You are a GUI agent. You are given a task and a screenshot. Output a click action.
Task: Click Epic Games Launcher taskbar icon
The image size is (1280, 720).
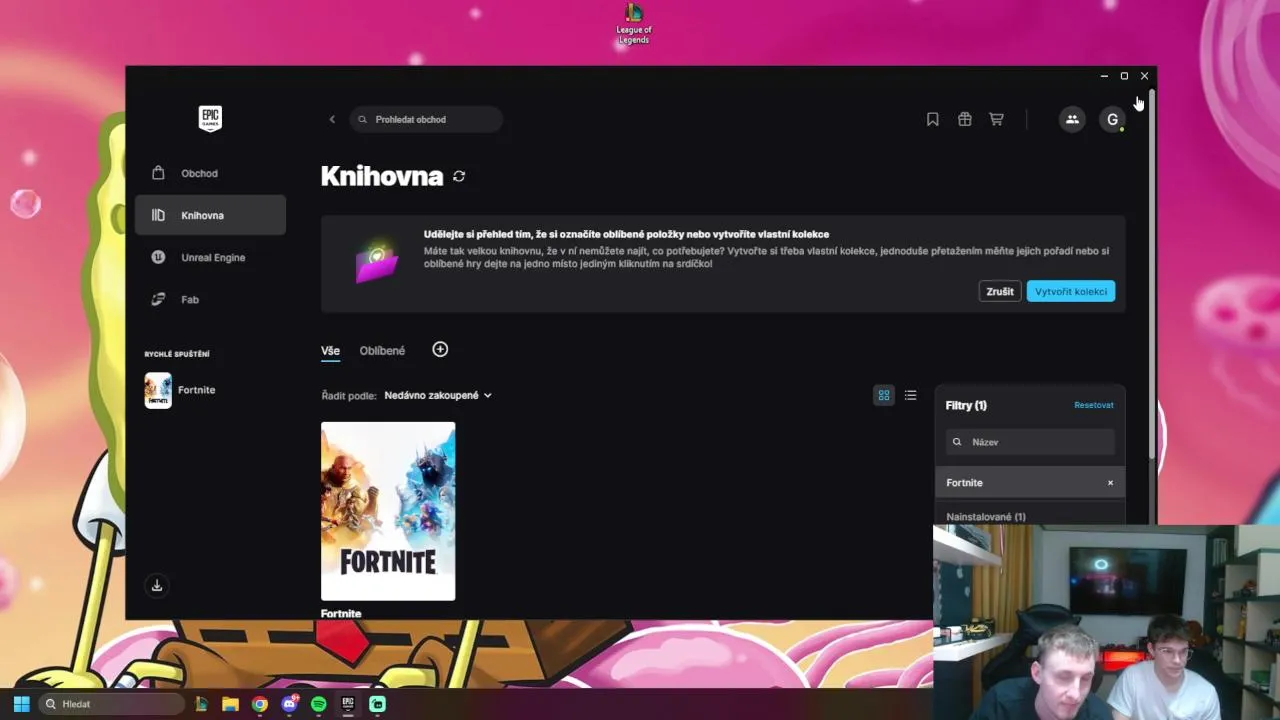pyautogui.click(x=348, y=704)
